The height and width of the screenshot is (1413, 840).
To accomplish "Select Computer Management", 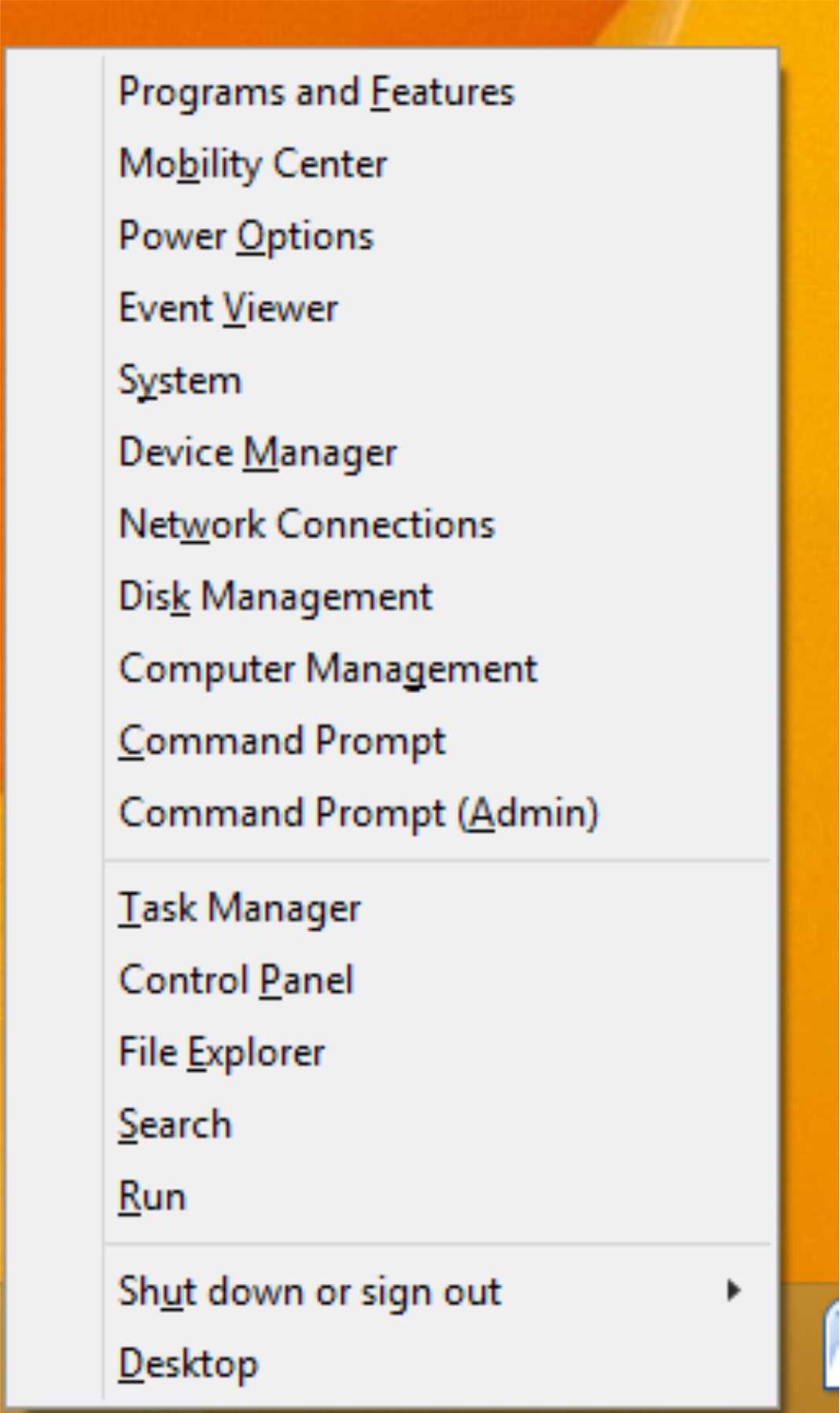I will tap(328, 669).
